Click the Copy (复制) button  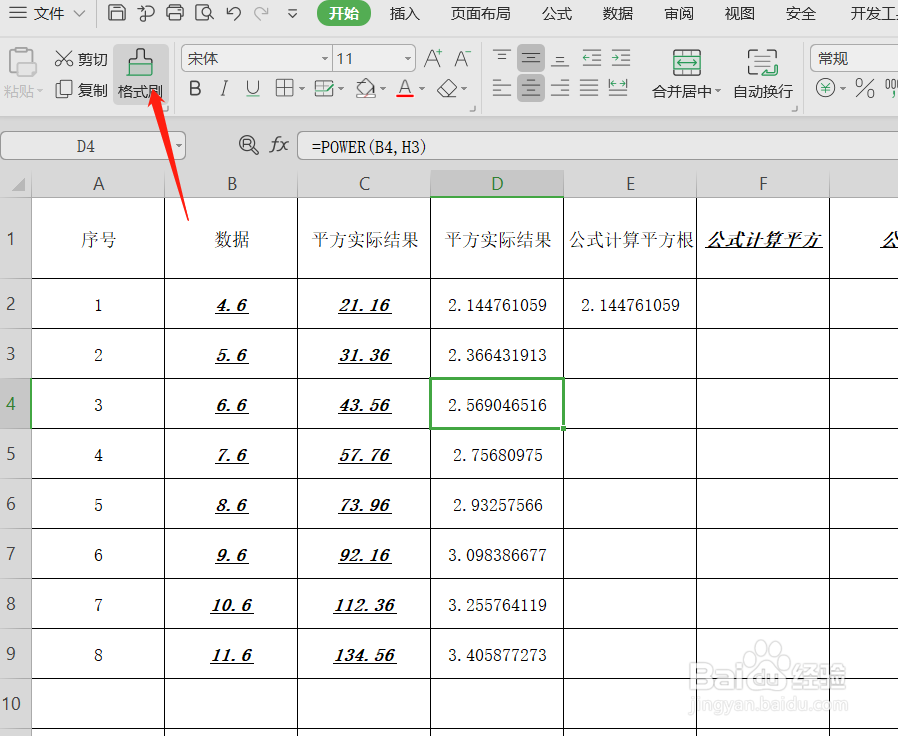click(x=81, y=90)
